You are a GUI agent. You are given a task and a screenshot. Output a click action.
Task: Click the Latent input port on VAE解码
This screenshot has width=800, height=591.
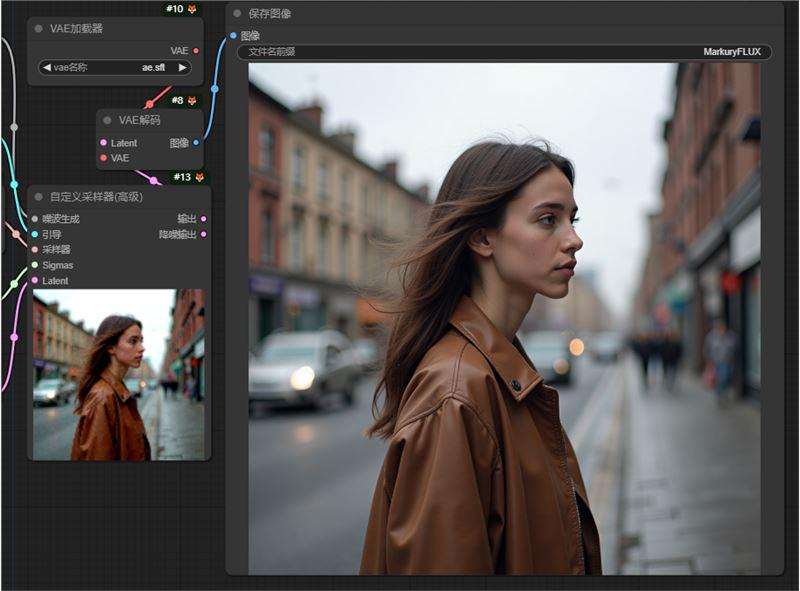103,143
